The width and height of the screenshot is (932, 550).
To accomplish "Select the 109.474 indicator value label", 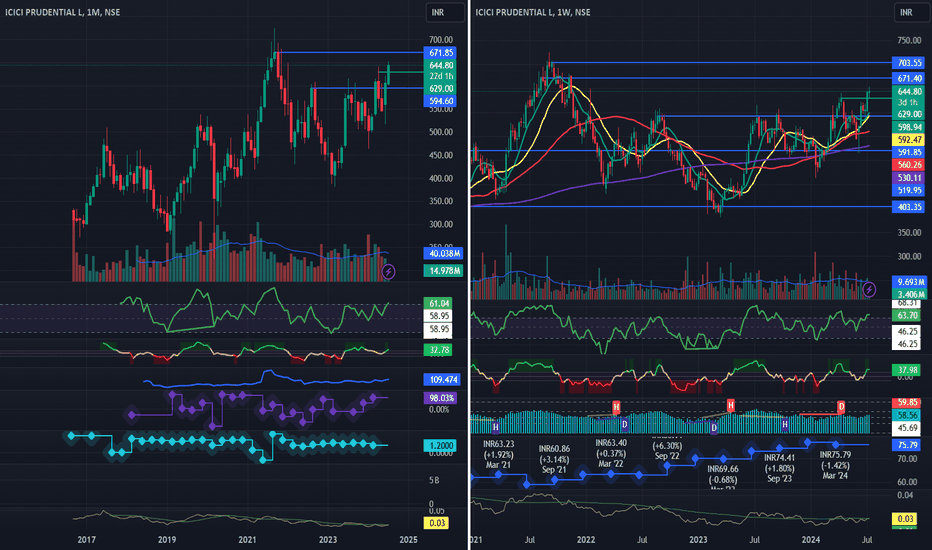I will (x=442, y=379).
